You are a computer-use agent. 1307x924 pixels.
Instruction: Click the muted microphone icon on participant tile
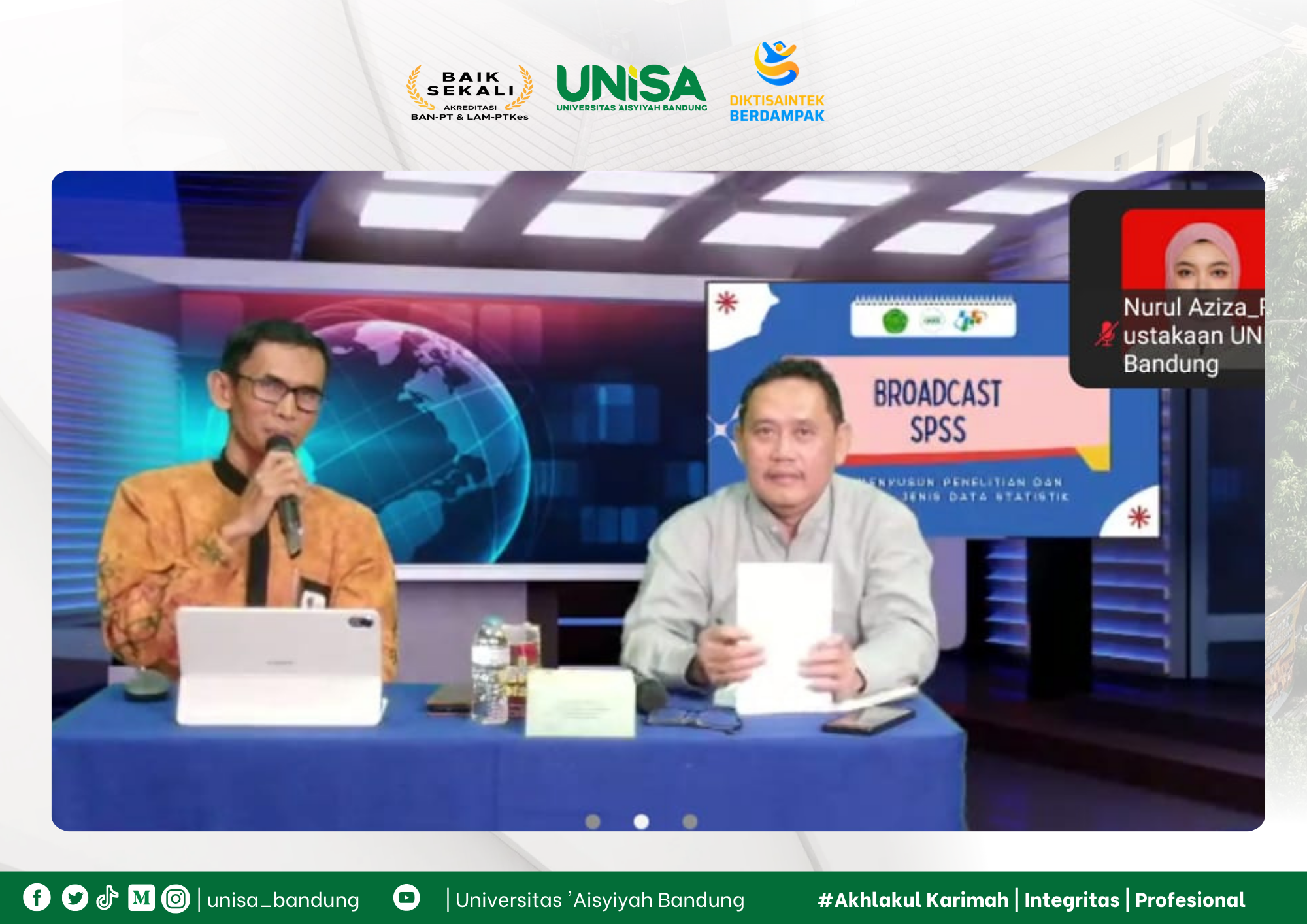tap(1106, 334)
